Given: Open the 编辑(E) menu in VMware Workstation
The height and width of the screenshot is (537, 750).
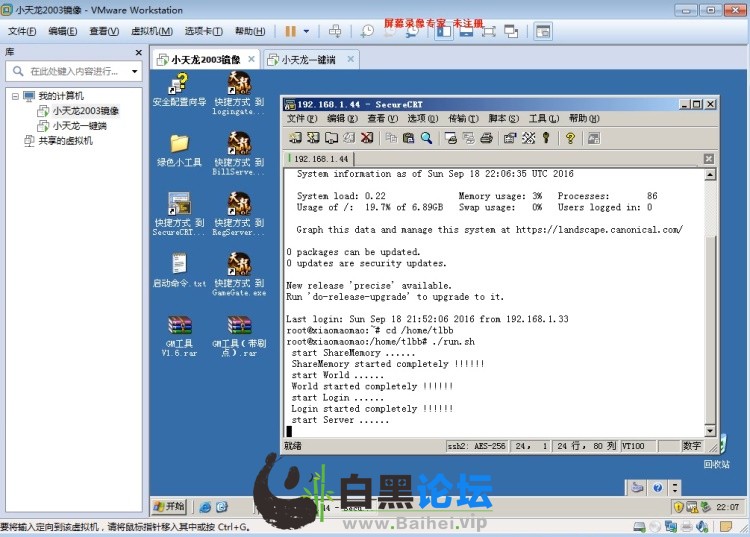Looking at the screenshot, I should [x=63, y=31].
